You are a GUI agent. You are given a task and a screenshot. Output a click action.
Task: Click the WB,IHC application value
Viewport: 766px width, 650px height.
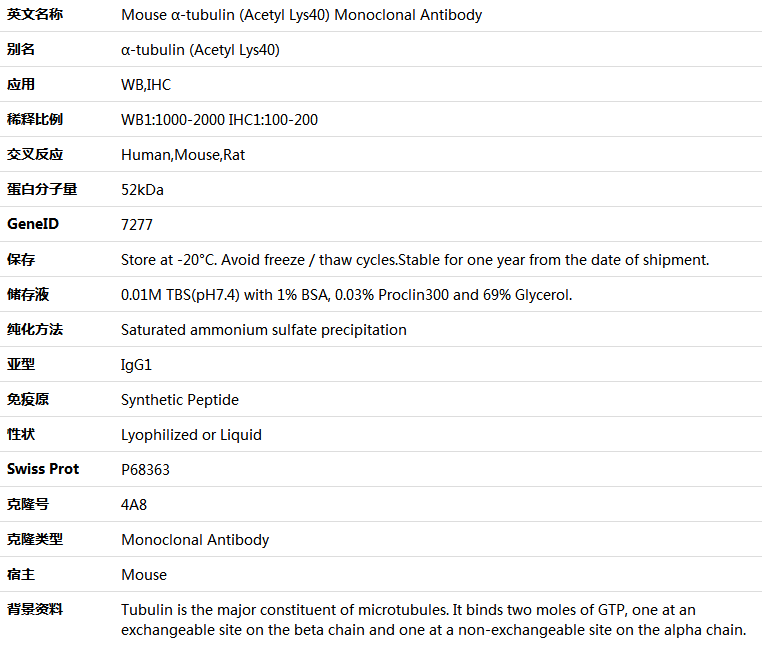pyautogui.click(x=146, y=85)
